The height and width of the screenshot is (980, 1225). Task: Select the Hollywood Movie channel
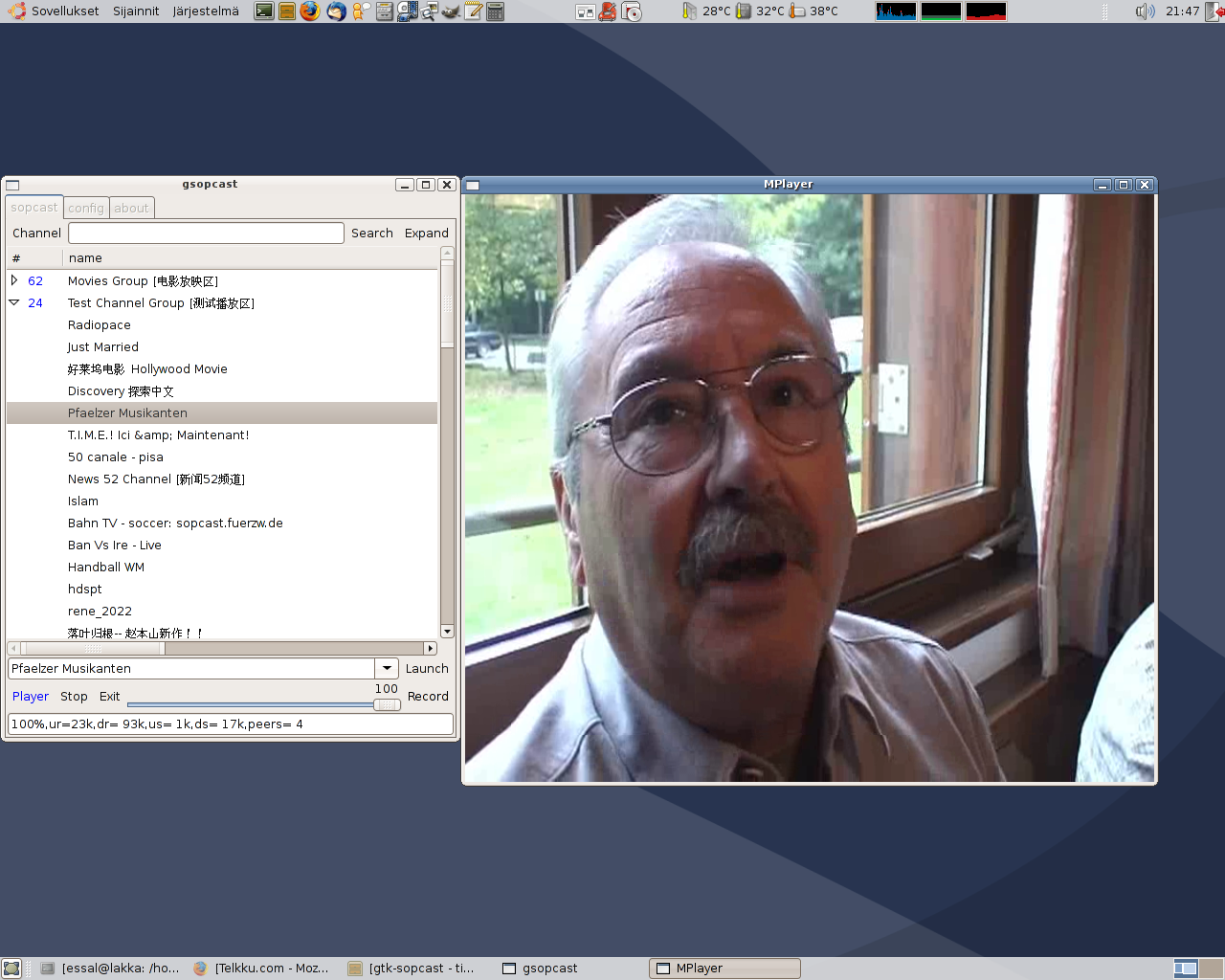click(222, 369)
